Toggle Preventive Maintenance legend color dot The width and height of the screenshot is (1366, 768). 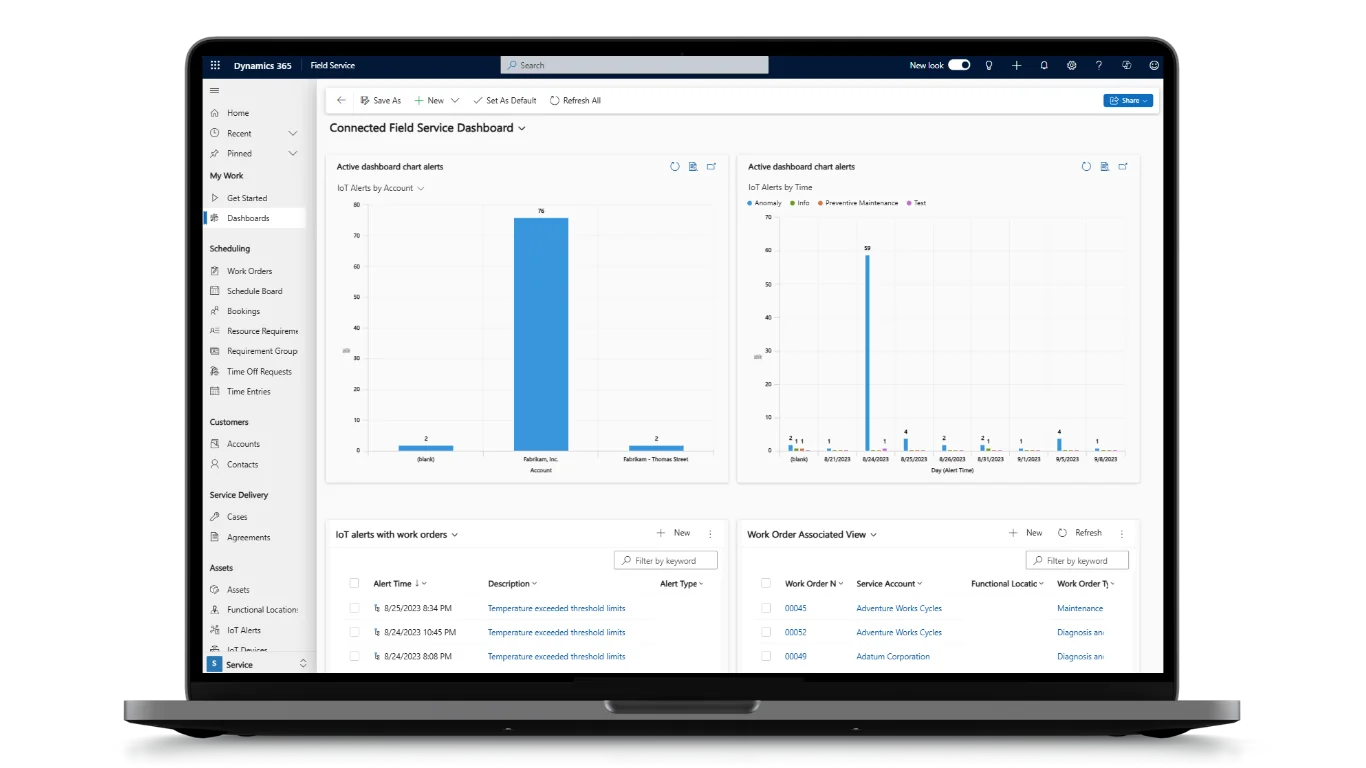pos(820,203)
